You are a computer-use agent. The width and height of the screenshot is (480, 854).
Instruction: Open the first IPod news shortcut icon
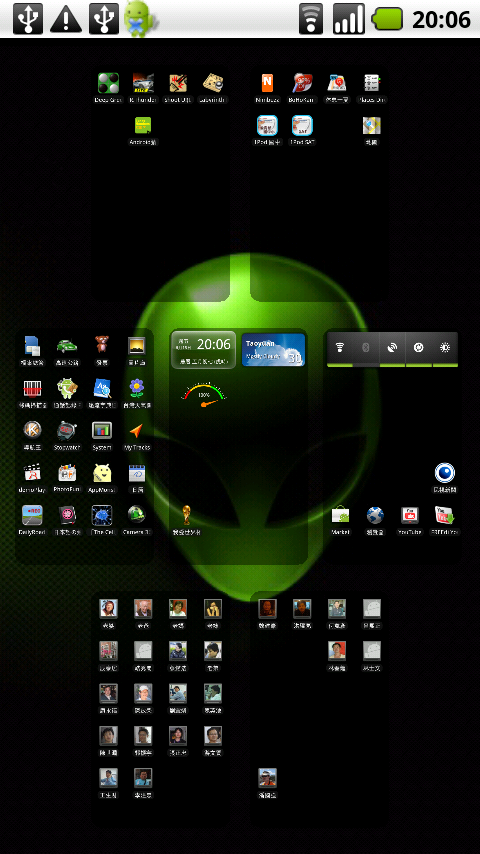pos(267,125)
